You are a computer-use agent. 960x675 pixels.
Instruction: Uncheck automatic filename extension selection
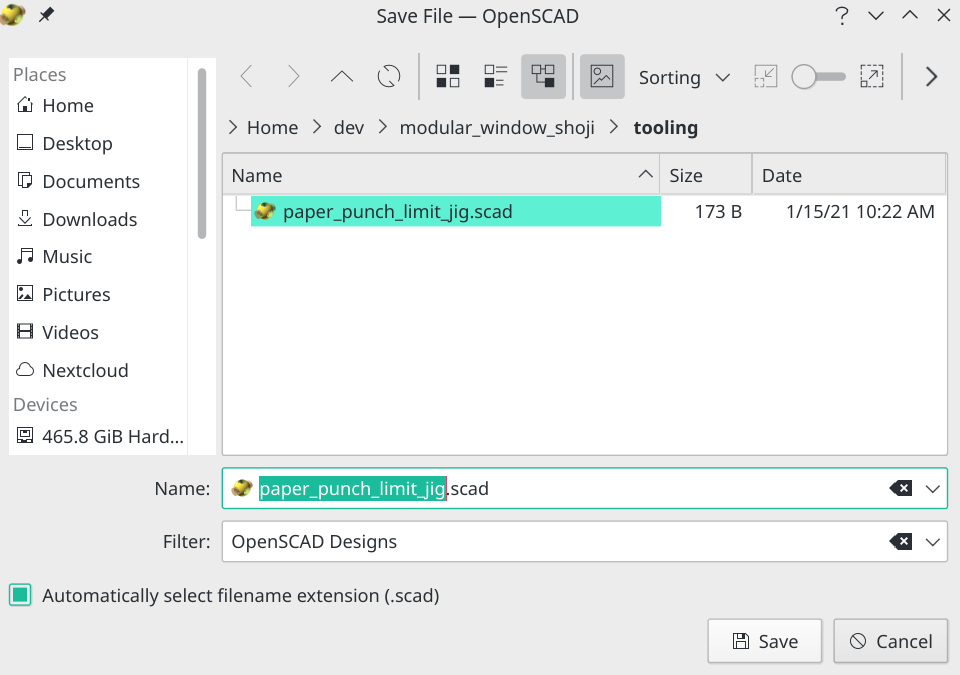click(x=22, y=595)
